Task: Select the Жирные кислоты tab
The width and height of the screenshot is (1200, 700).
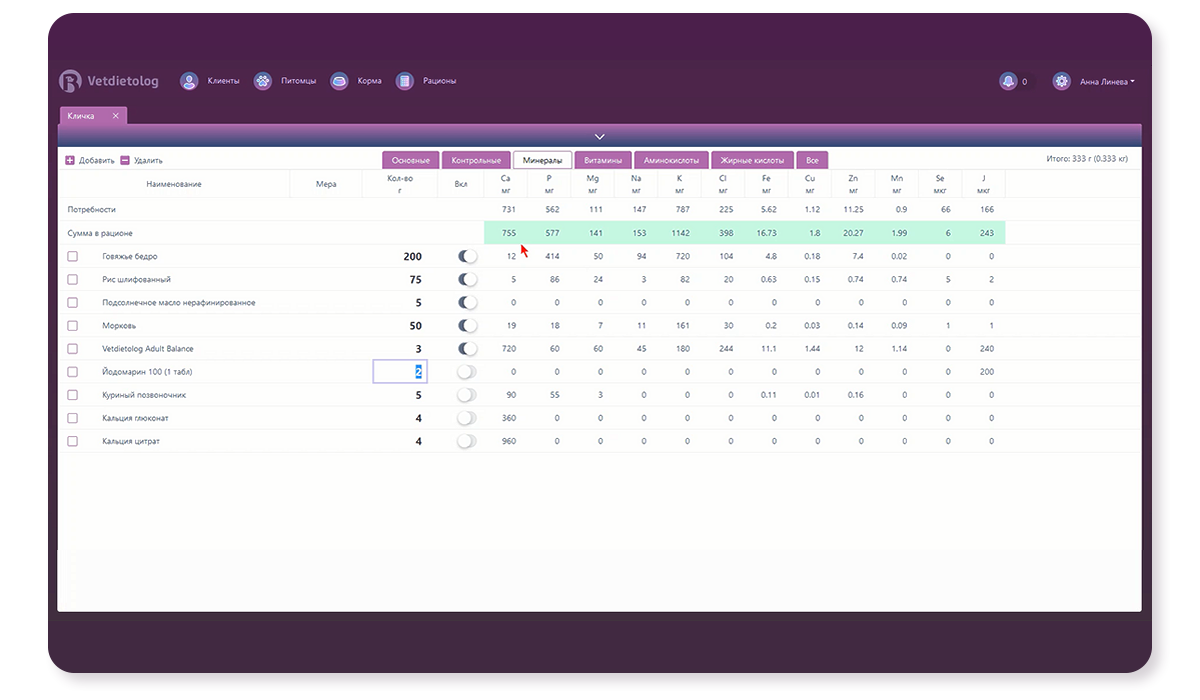Action: pos(753,160)
